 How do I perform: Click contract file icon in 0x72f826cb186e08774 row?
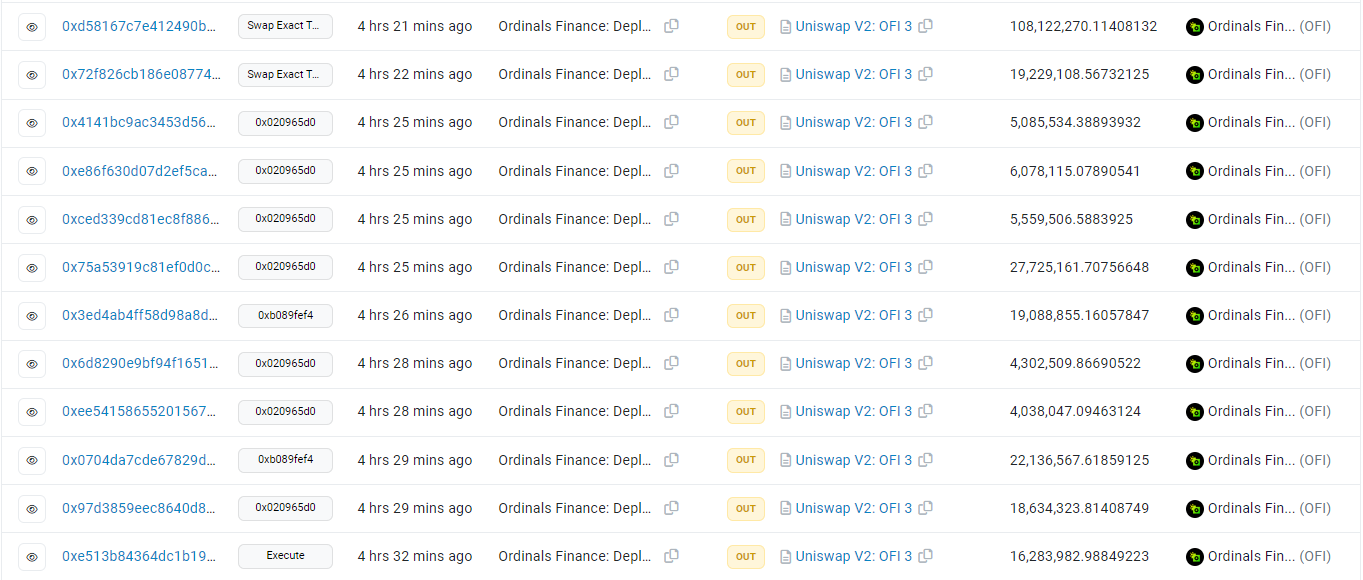[786, 74]
